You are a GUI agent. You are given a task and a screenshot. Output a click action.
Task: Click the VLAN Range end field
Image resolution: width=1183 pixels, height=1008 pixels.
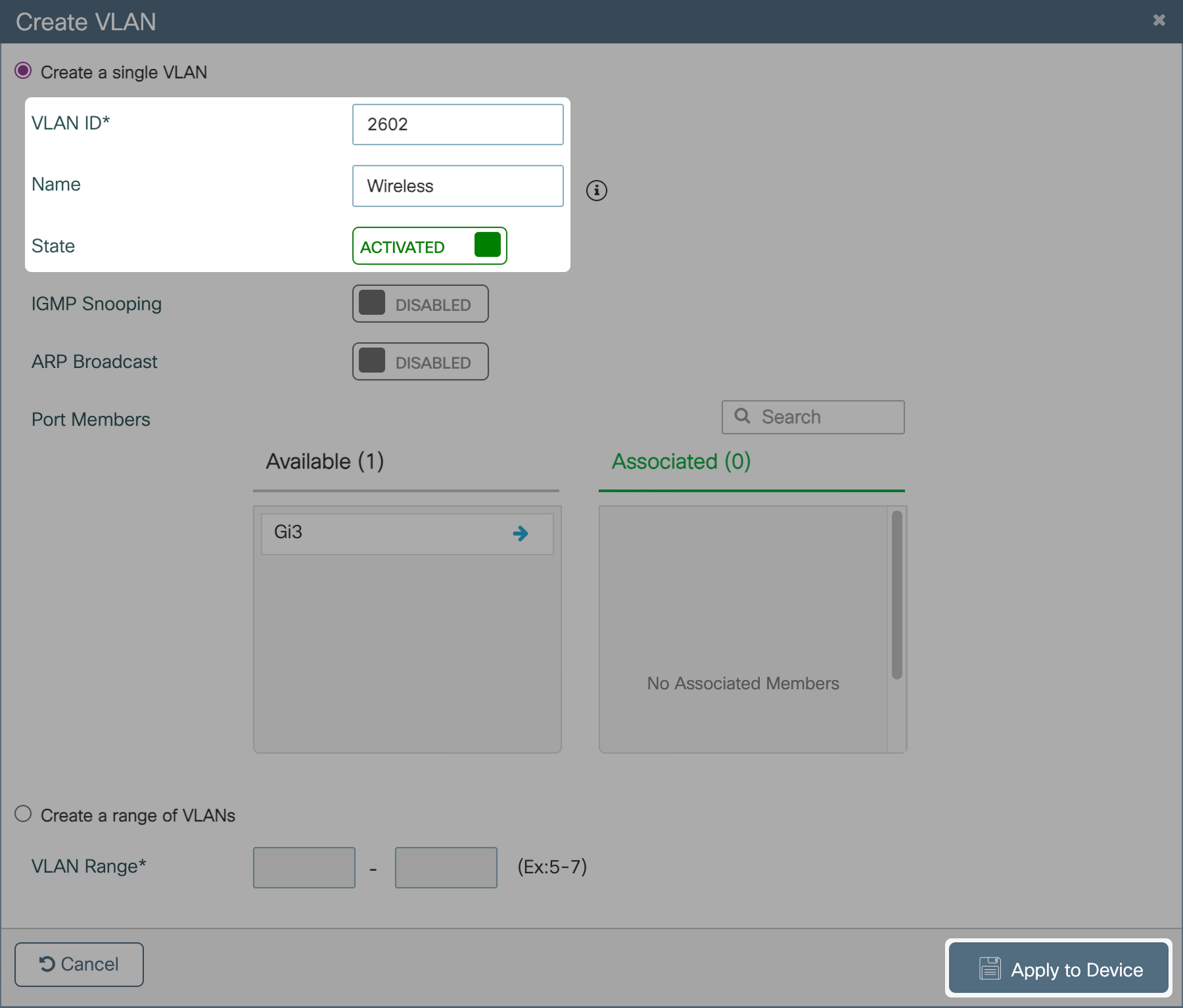point(446,867)
